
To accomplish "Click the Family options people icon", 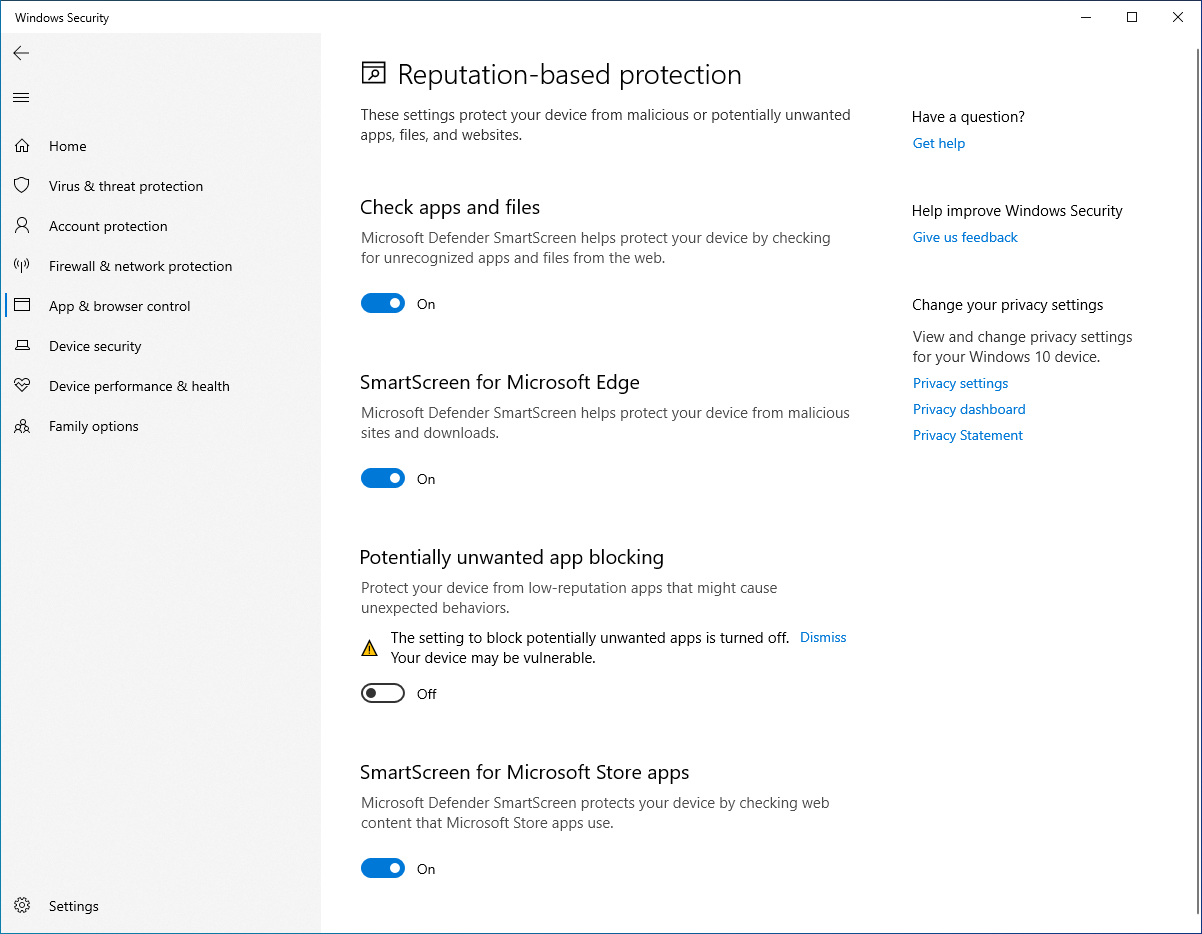I will point(22,426).
